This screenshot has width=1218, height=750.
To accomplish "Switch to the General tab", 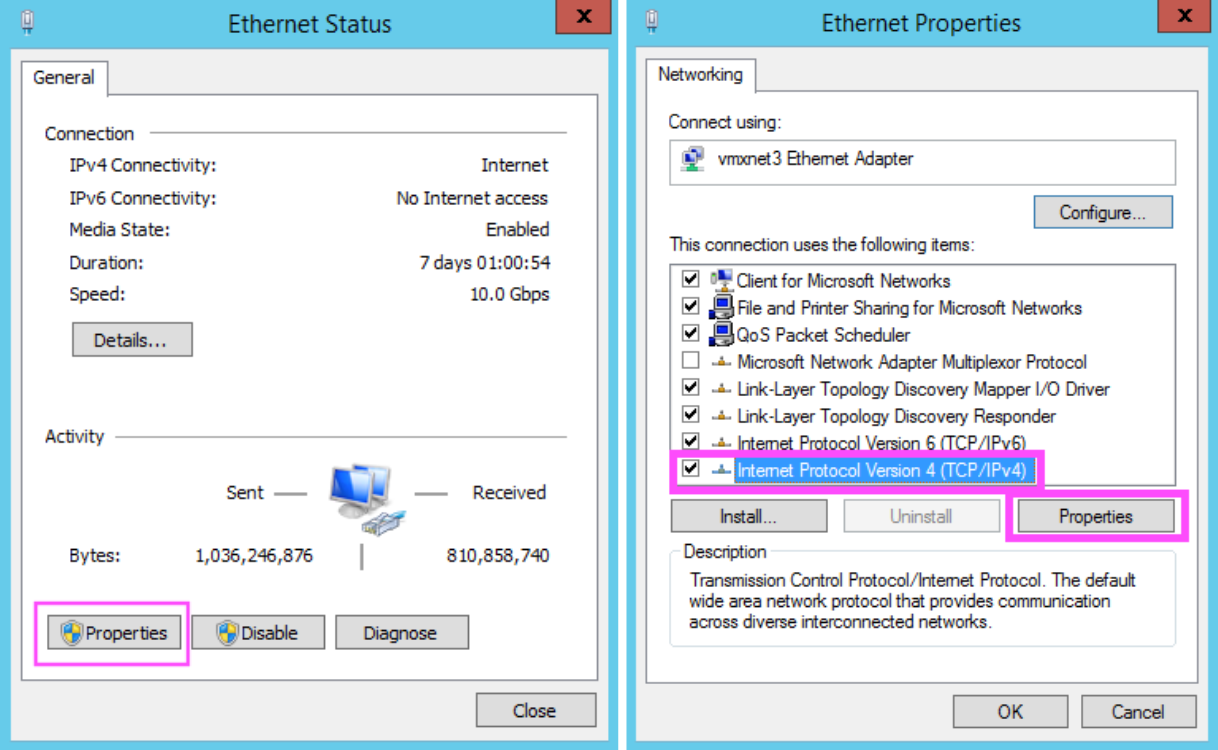I will 64,78.
